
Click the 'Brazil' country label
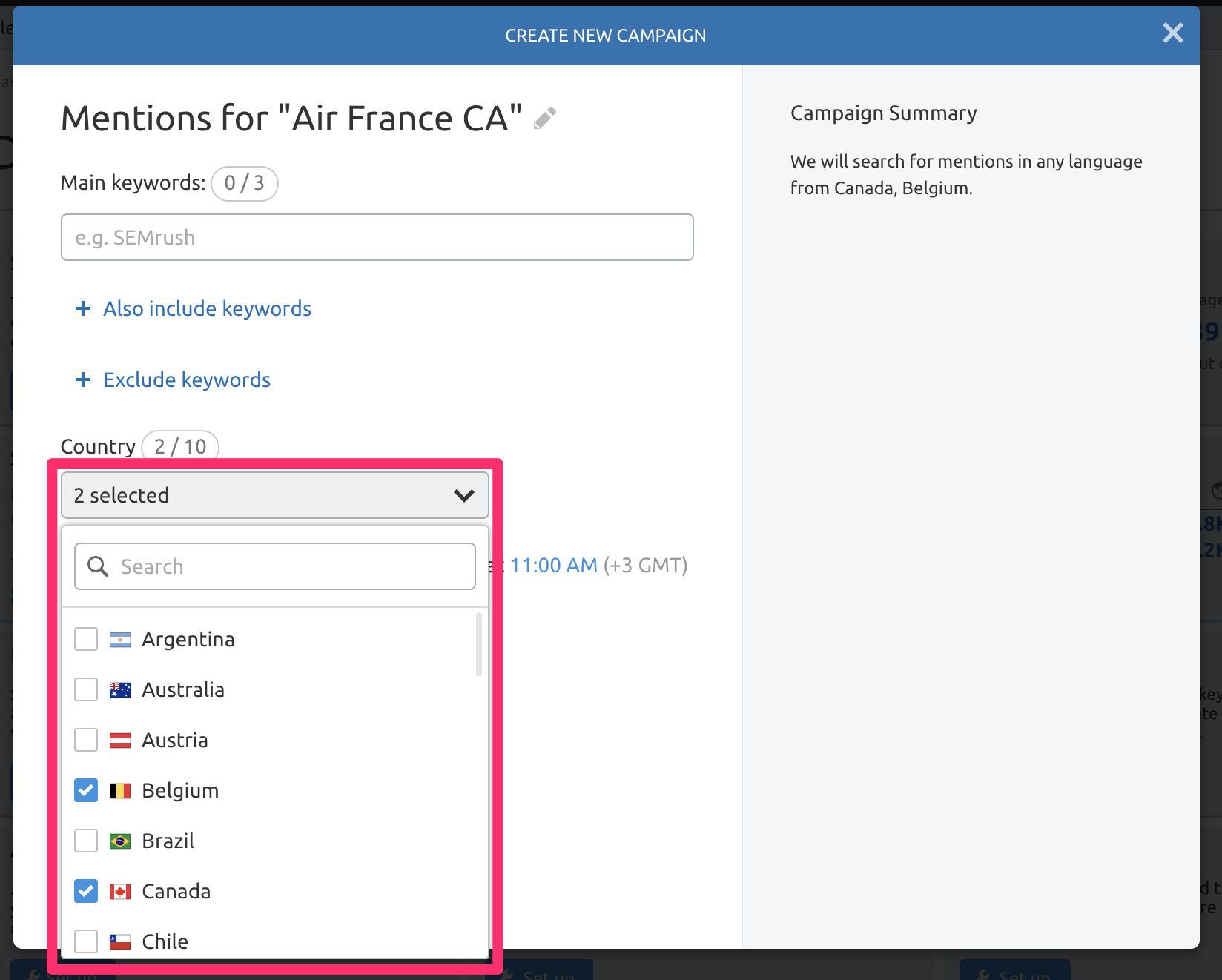coord(168,841)
